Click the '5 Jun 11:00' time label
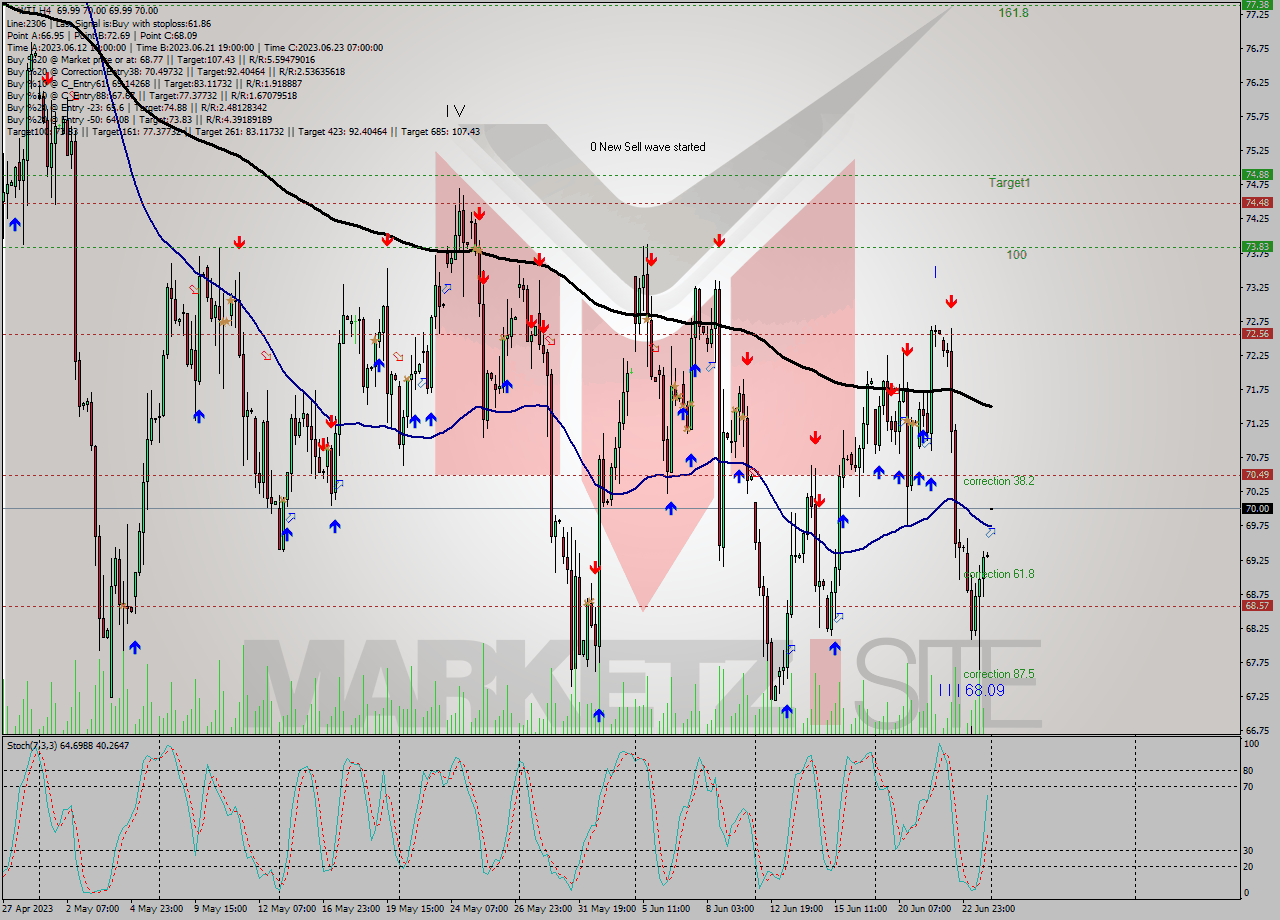 point(668,909)
